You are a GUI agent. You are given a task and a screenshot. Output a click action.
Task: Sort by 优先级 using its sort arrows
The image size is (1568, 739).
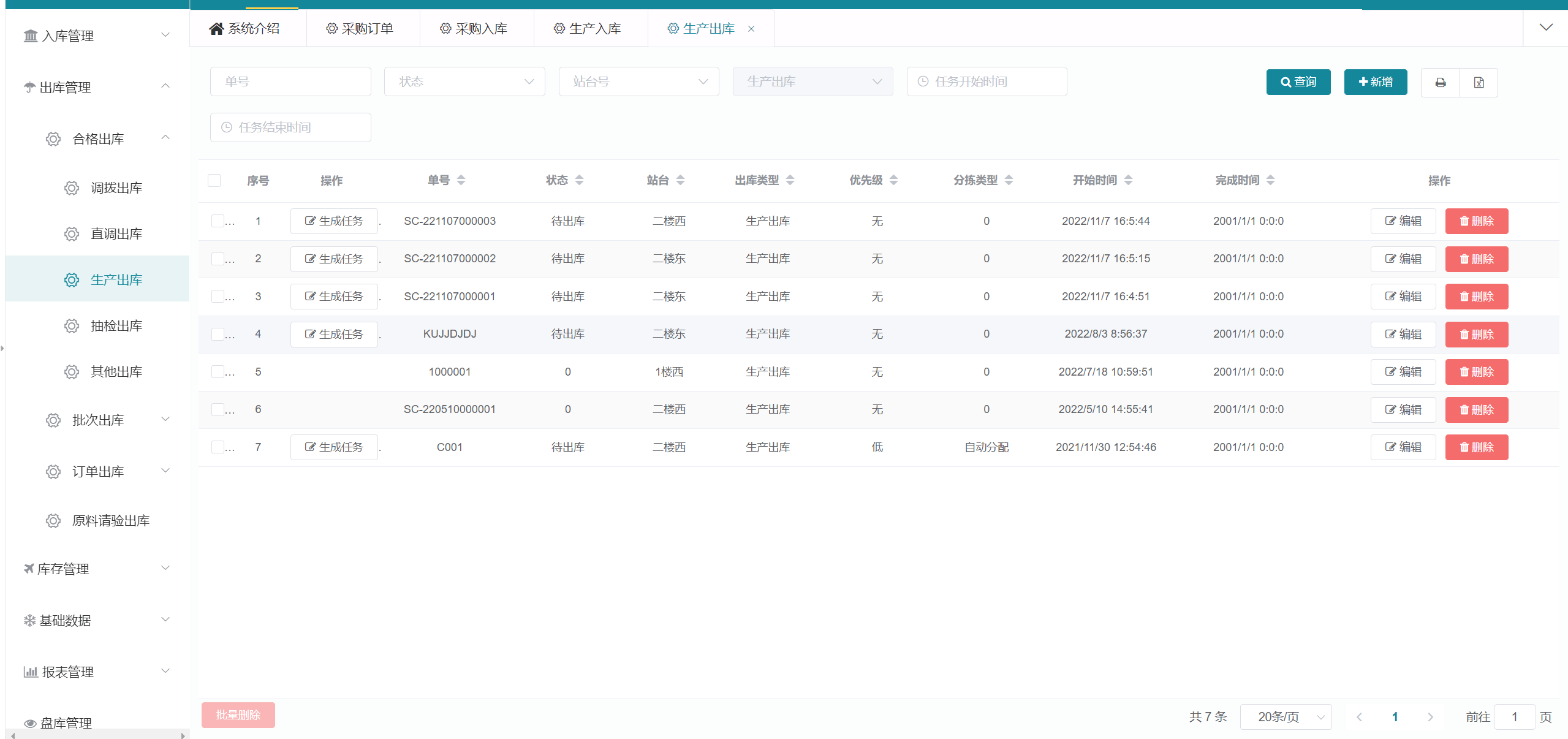coord(894,180)
